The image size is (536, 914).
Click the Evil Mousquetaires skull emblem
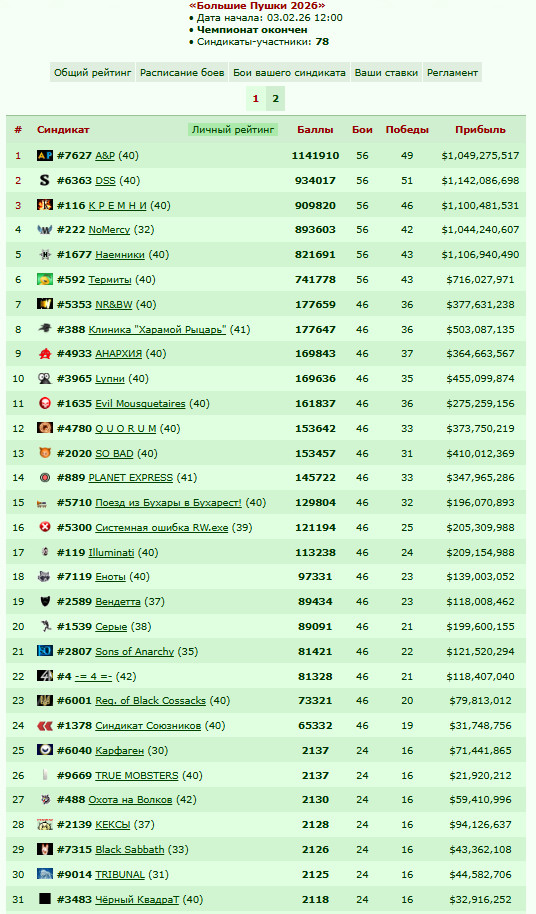pyautogui.click(x=45, y=403)
